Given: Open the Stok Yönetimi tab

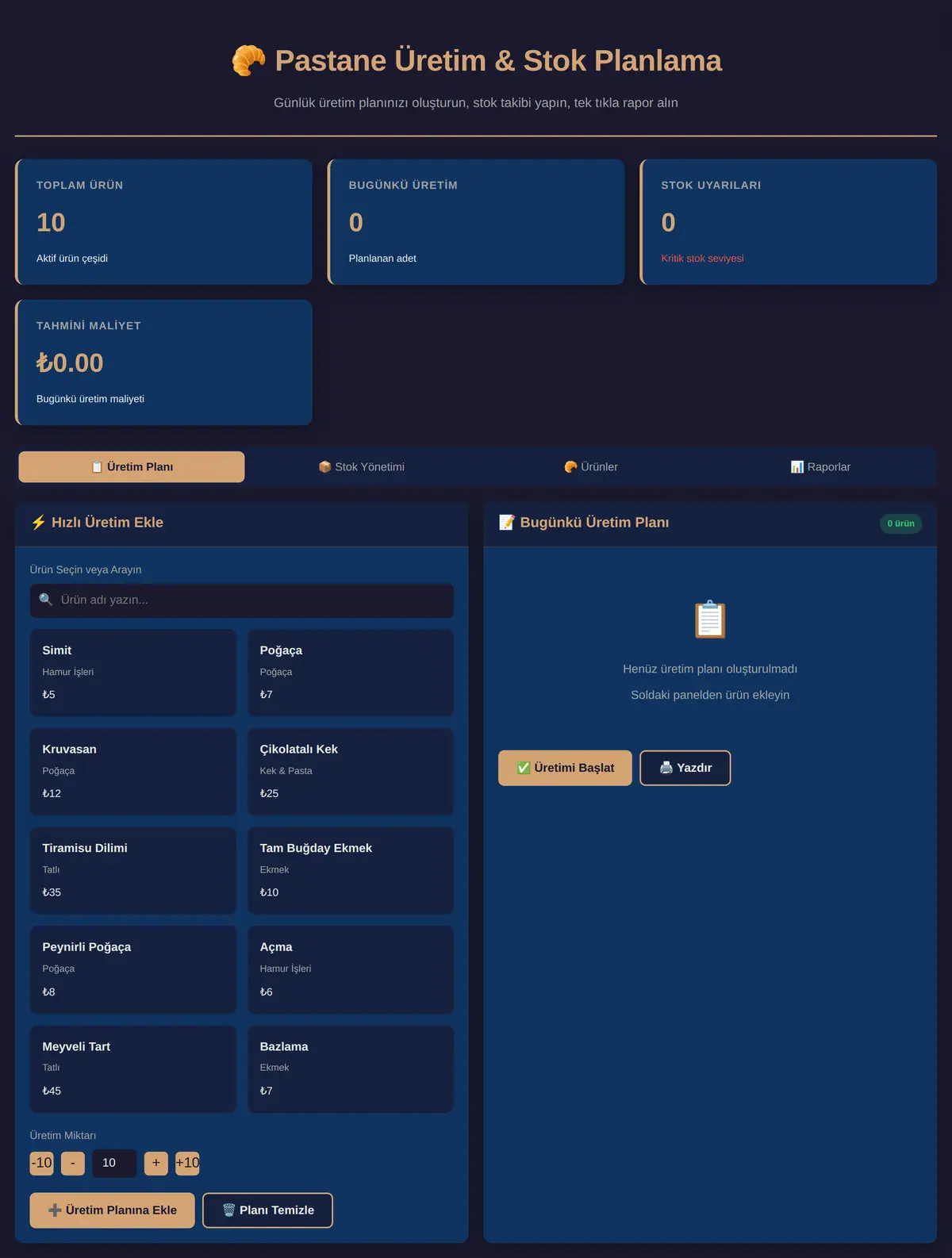Looking at the screenshot, I should pyautogui.click(x=361, y=467).
